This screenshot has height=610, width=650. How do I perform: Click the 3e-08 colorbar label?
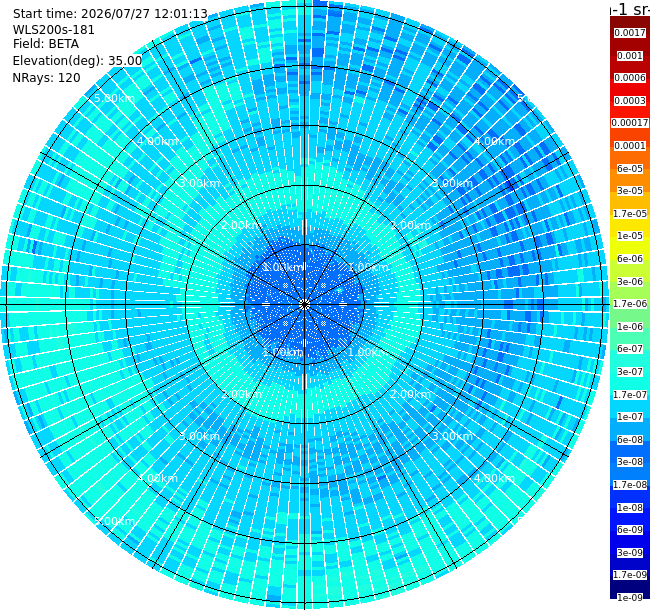pos(630,462)
